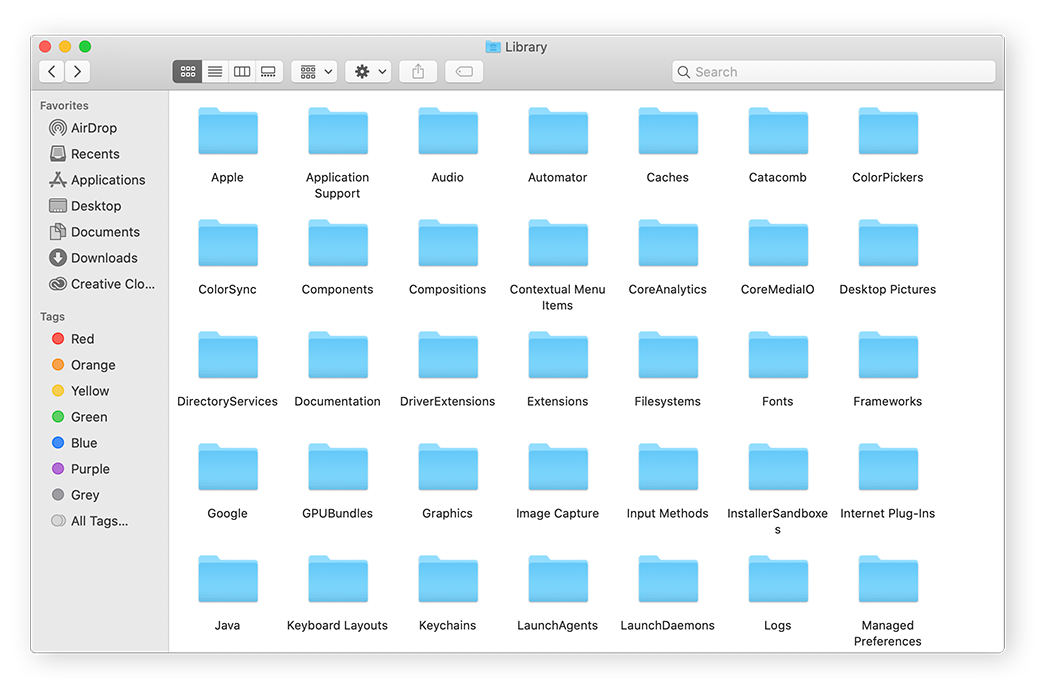Switch to icon view
The width and height of the screenshot is (1041, 690).
tap(187, 71)
